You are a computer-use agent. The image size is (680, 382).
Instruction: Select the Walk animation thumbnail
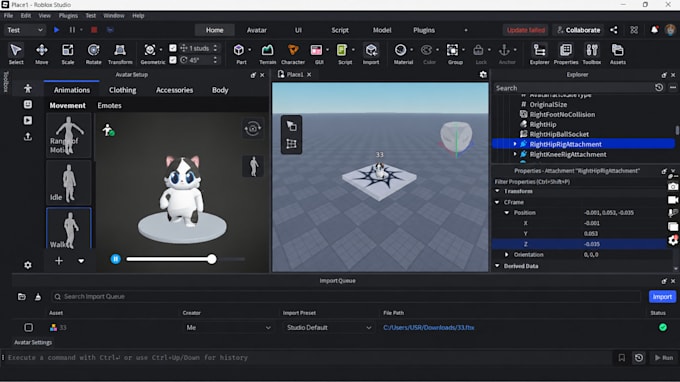69,228
